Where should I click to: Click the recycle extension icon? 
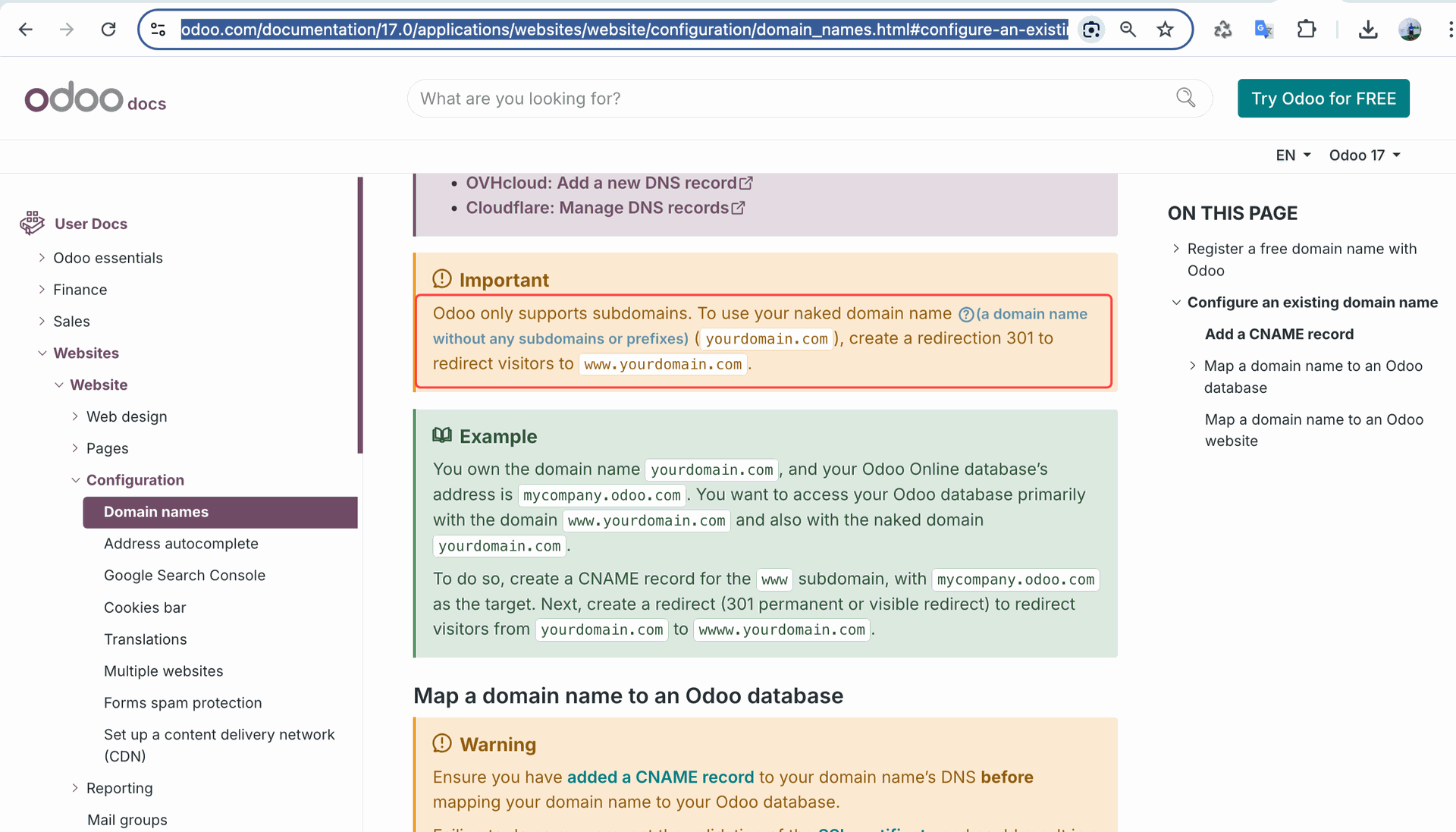1222,30
